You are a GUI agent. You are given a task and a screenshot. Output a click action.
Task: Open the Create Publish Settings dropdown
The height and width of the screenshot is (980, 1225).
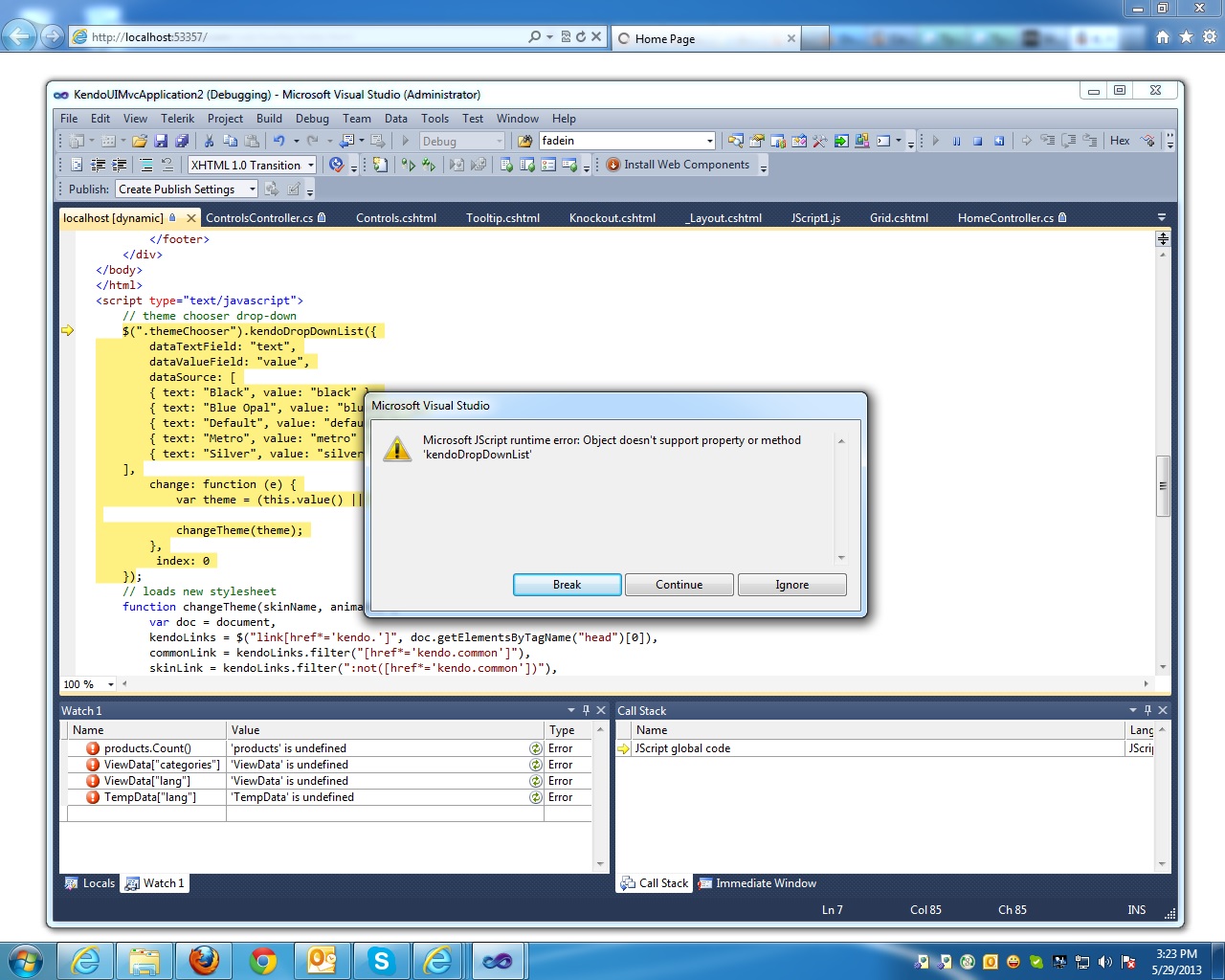(252, 189)
